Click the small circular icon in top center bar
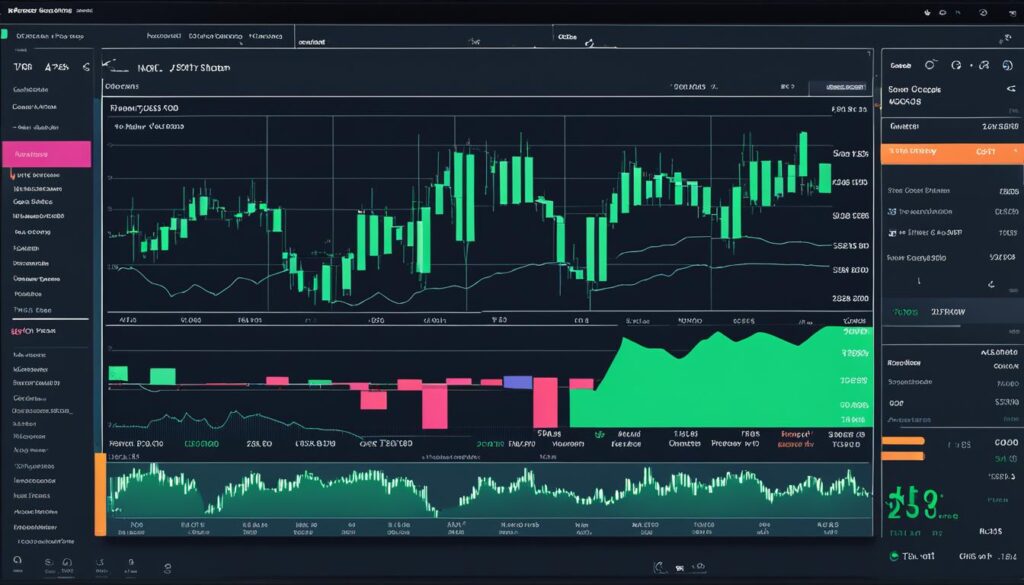 tap(589, 43)
